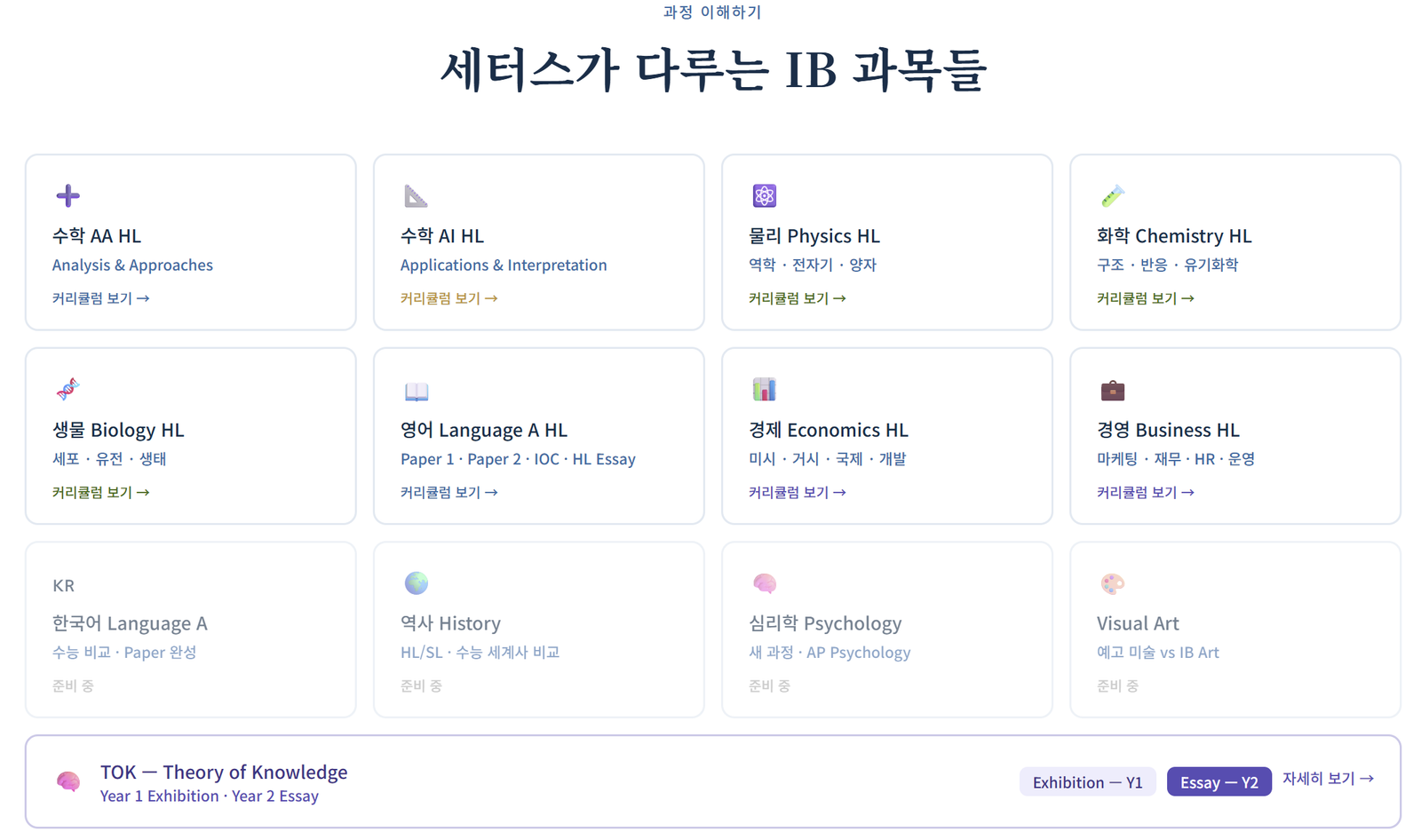The height and width of the screenshot is (840, 1421).
Task: Click the brain icon on 심리학 Psychology card
Action: (764, 583)
